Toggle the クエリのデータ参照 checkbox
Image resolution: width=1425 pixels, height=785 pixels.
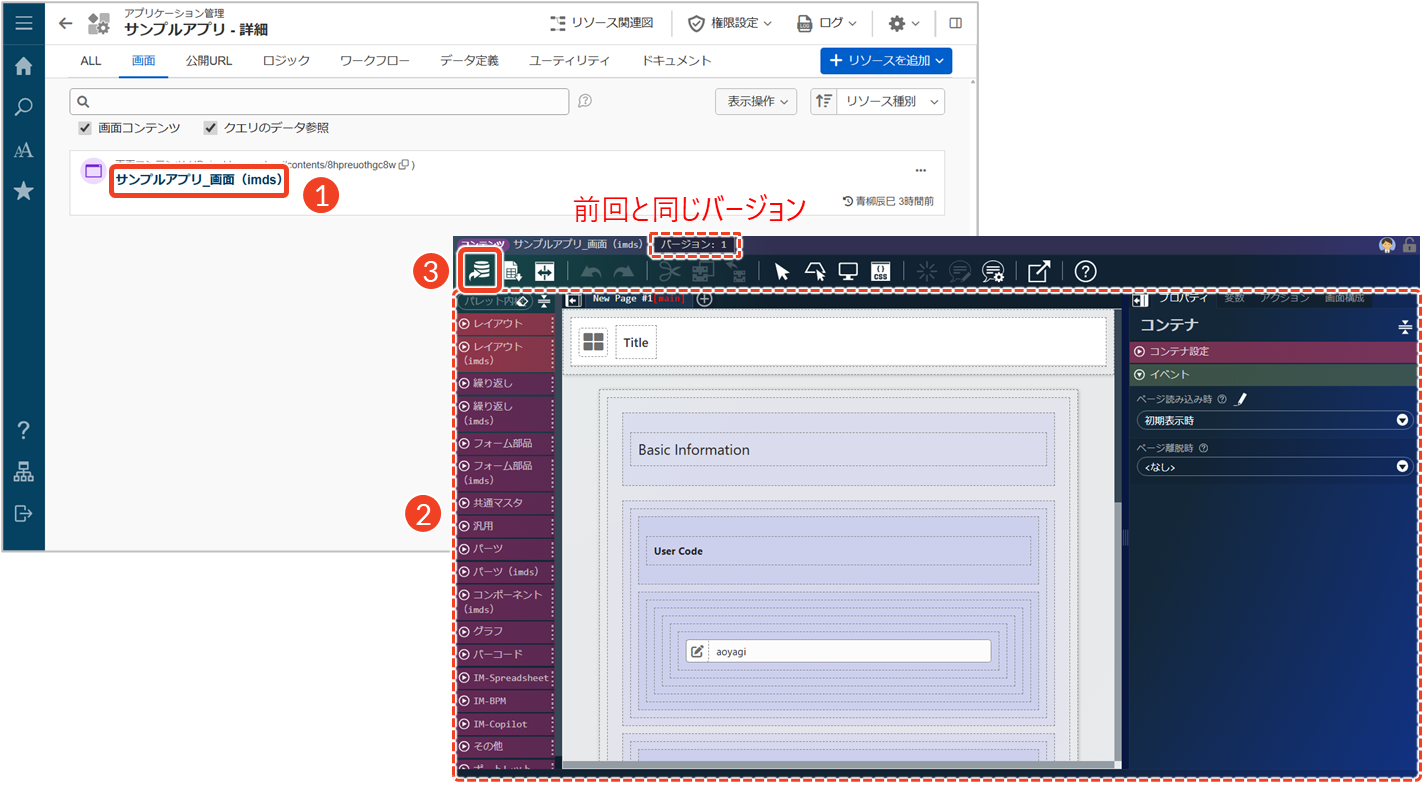tap(211, 128)
